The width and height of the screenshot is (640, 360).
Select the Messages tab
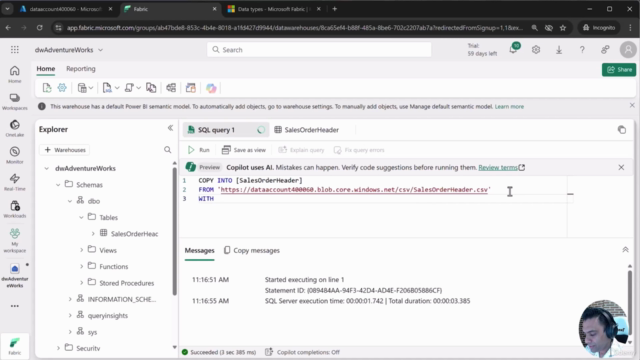click(199, 251)
